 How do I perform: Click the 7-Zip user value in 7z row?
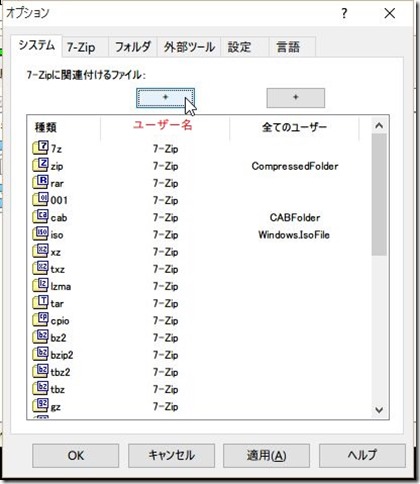tap(166, 149)
